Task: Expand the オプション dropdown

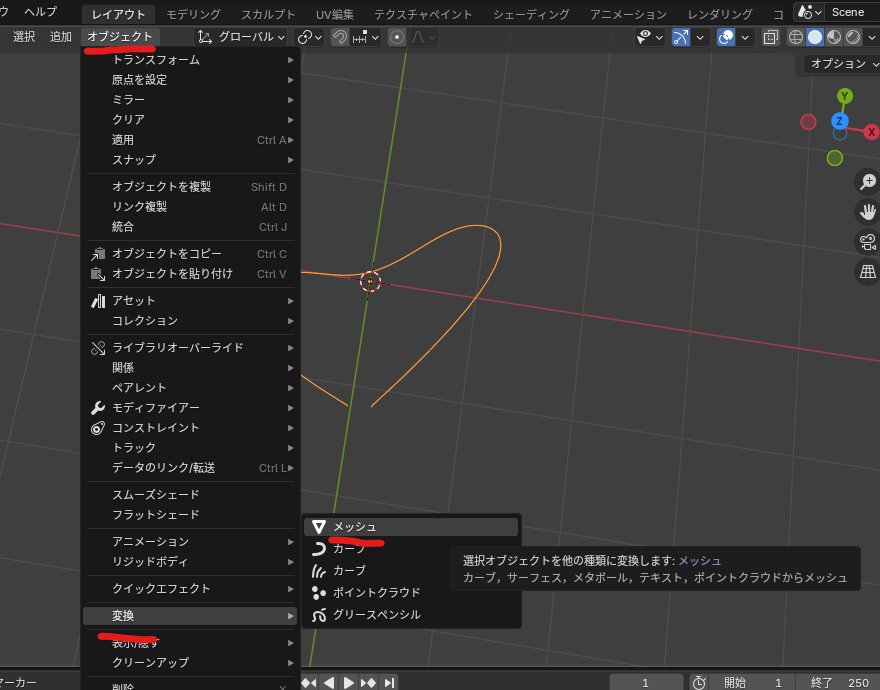Action: tap(842, 64)
